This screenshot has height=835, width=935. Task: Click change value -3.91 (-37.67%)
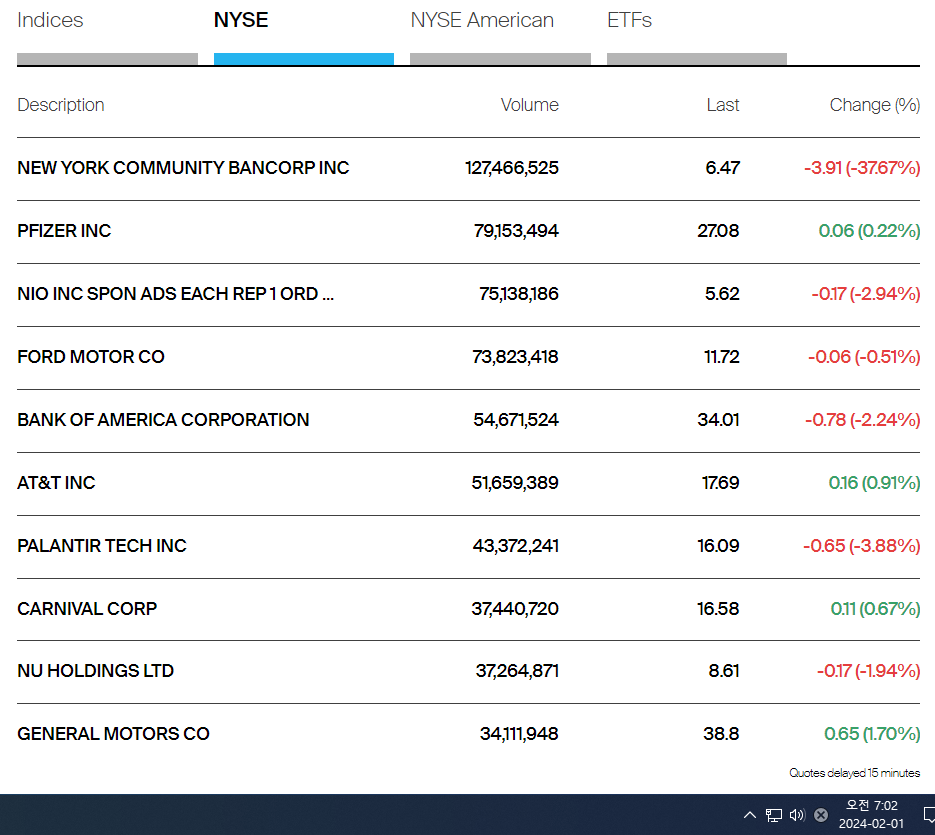click(x=862, y=168)
